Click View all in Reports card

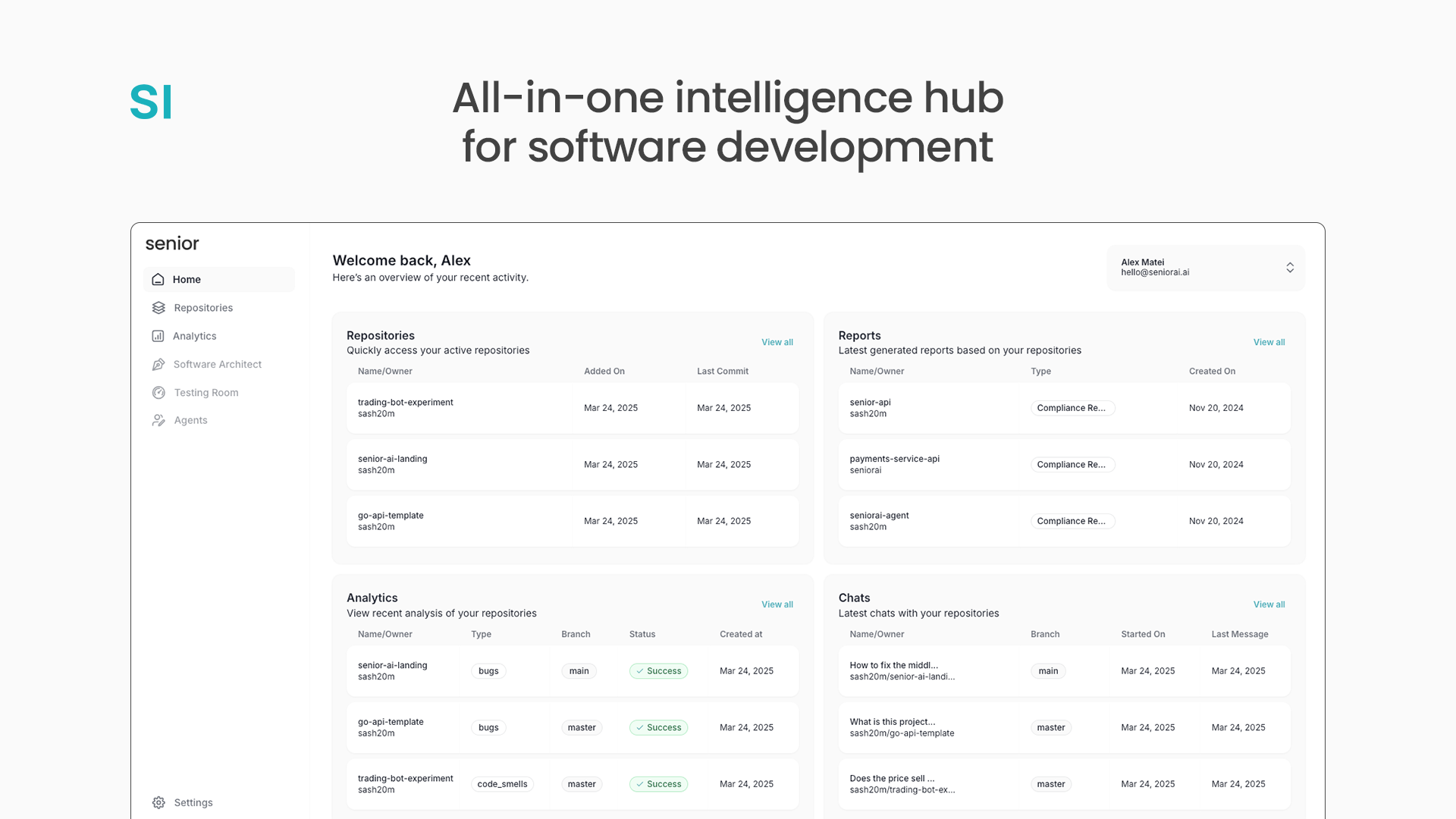[x=1269, y=342]
